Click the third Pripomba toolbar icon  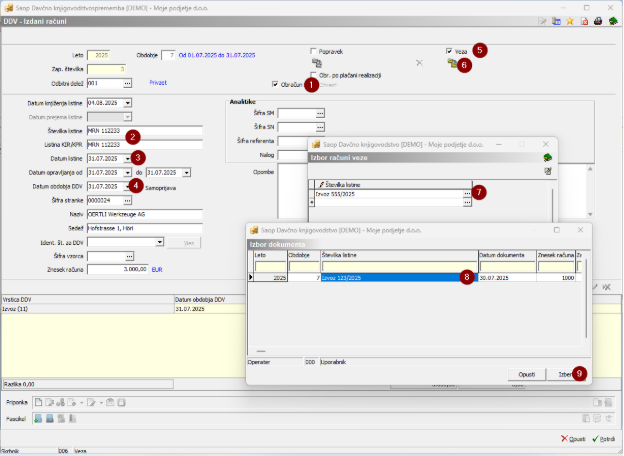coord(60,402)
